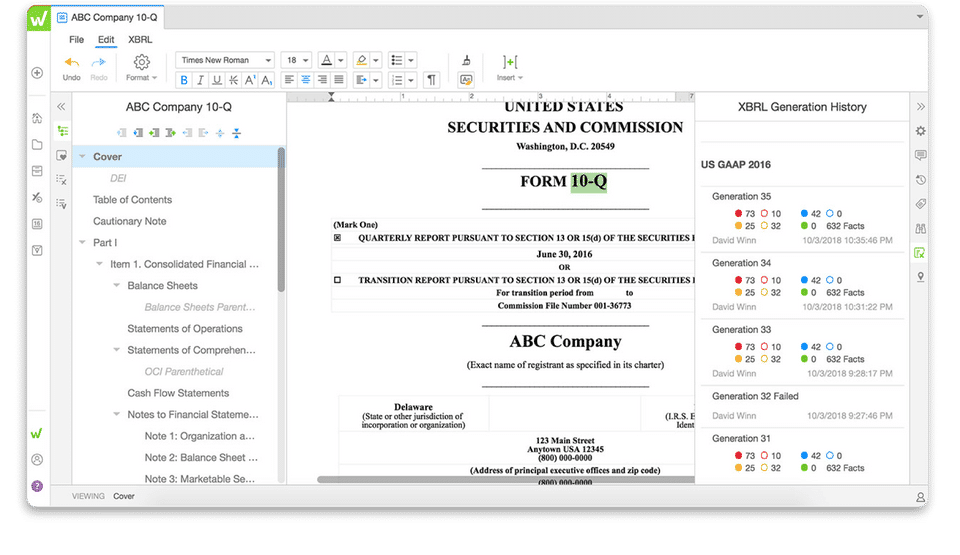
Task: Align text right
Action: tap(322, 80)
